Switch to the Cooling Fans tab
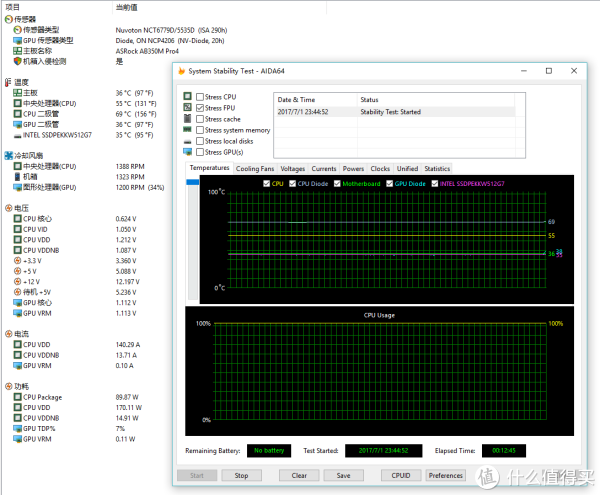Image resolution: width=600 pixels, height=495 pixels. (x=255, y=169)
